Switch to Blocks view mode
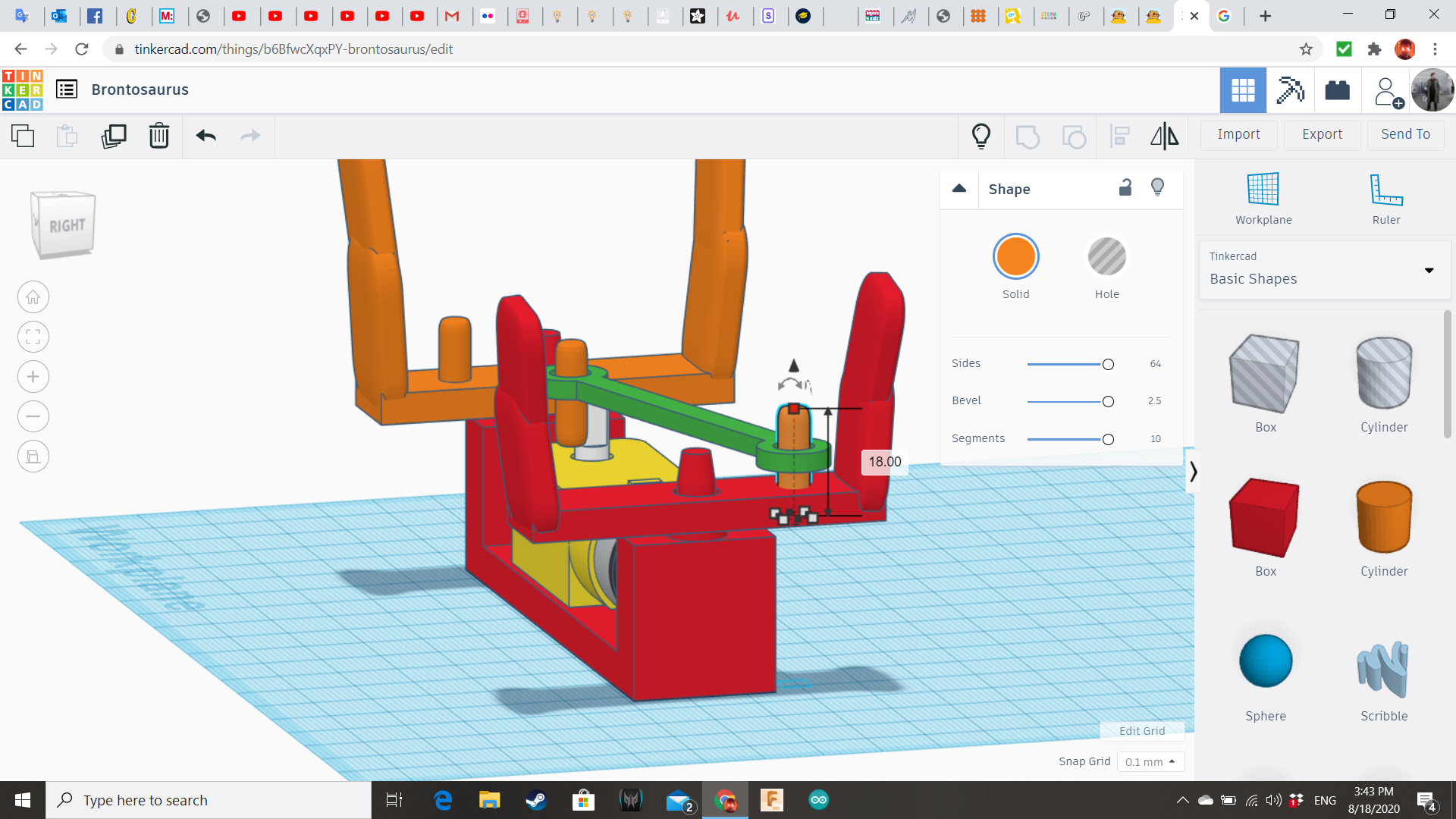Viewport: 1456px width, 819px height. (x=1289, y=89)
